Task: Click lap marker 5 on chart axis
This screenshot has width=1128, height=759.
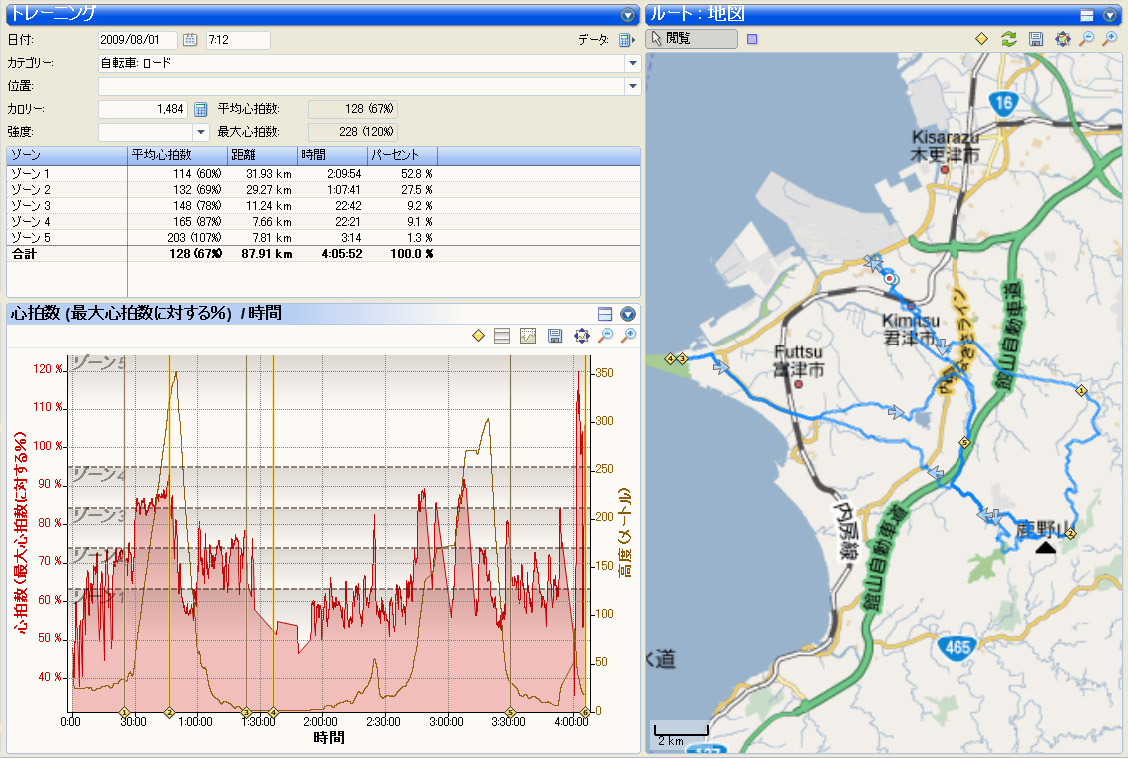Action: [510, 712]
